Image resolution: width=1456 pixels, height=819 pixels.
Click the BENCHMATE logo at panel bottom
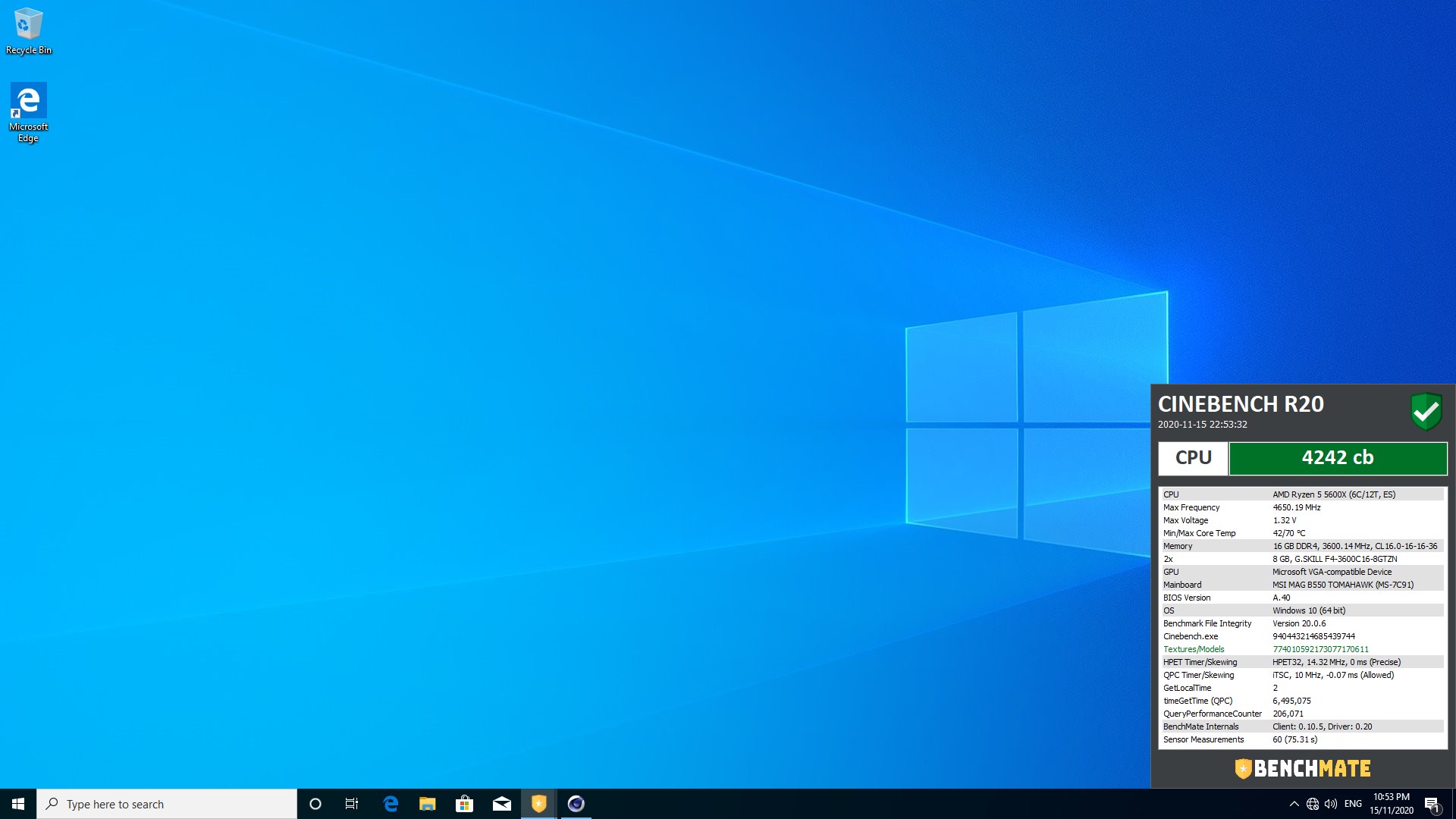click(1303, 769)
